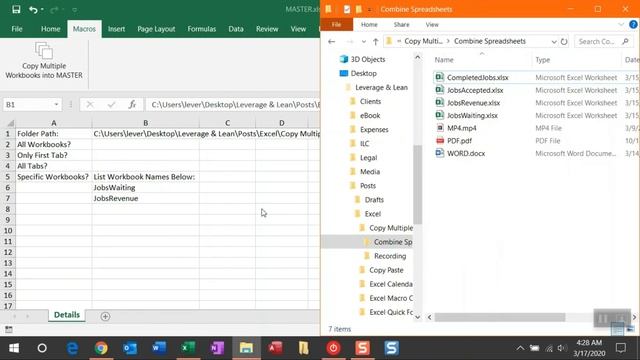Screen dimensions: 640x360
Task: Click the Save icon in Excel
Action: pos(16,9)
